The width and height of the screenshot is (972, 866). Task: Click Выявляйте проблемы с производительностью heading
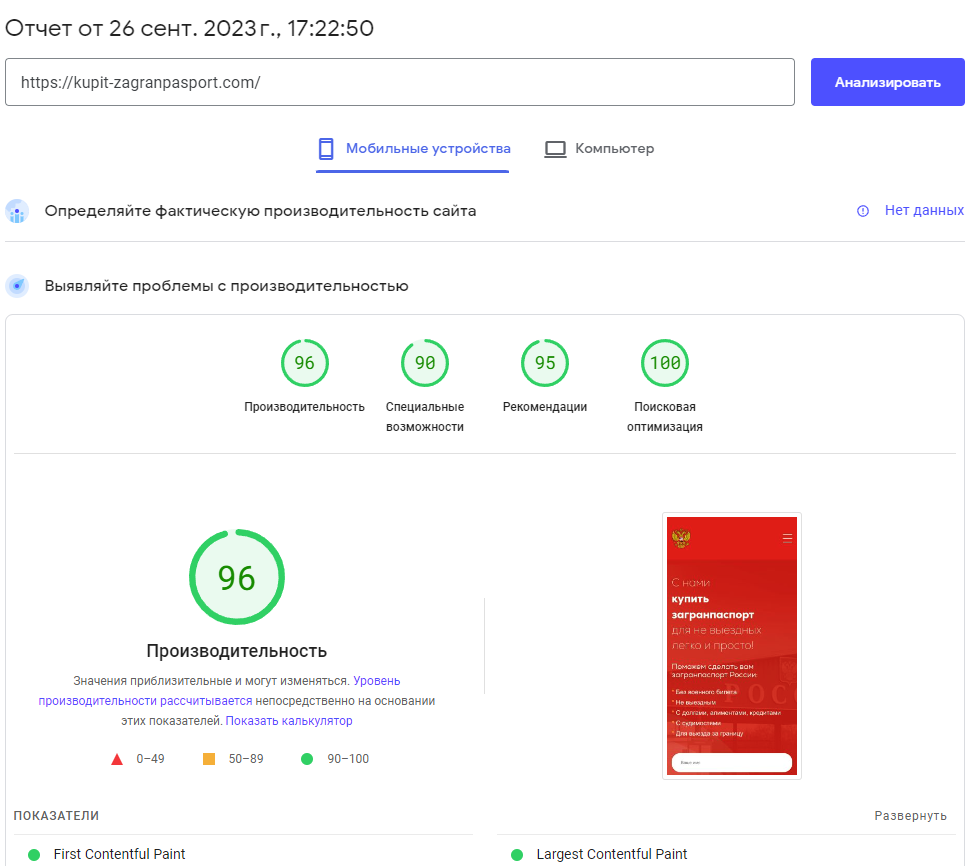pyautogui.click(x=226, y=286)
